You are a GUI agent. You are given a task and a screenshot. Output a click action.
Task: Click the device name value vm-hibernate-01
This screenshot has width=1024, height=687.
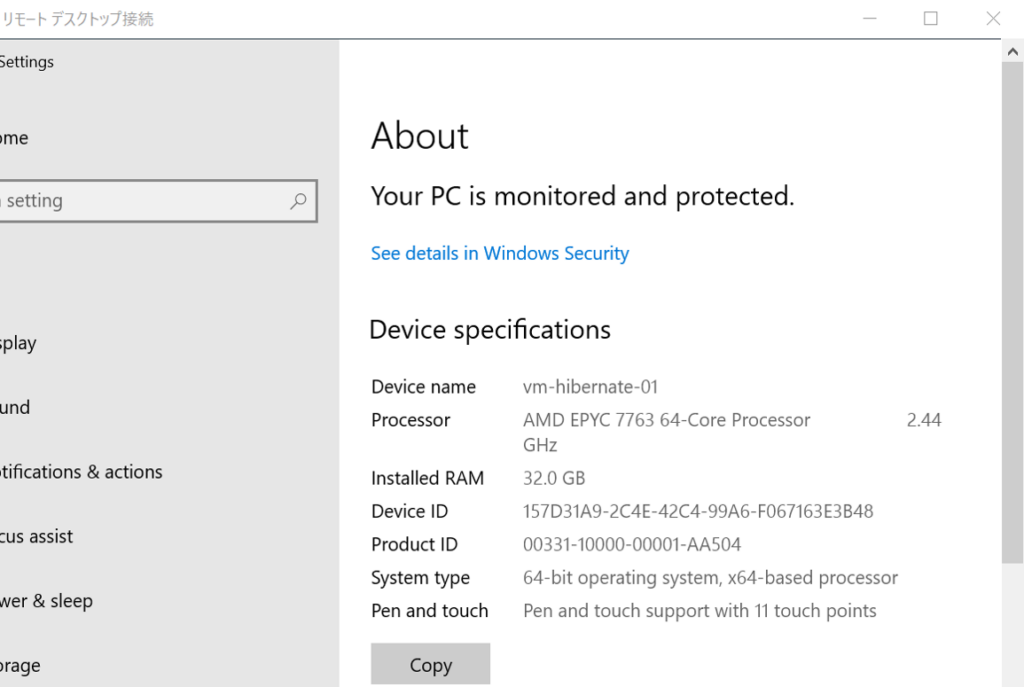click(590, 387)
